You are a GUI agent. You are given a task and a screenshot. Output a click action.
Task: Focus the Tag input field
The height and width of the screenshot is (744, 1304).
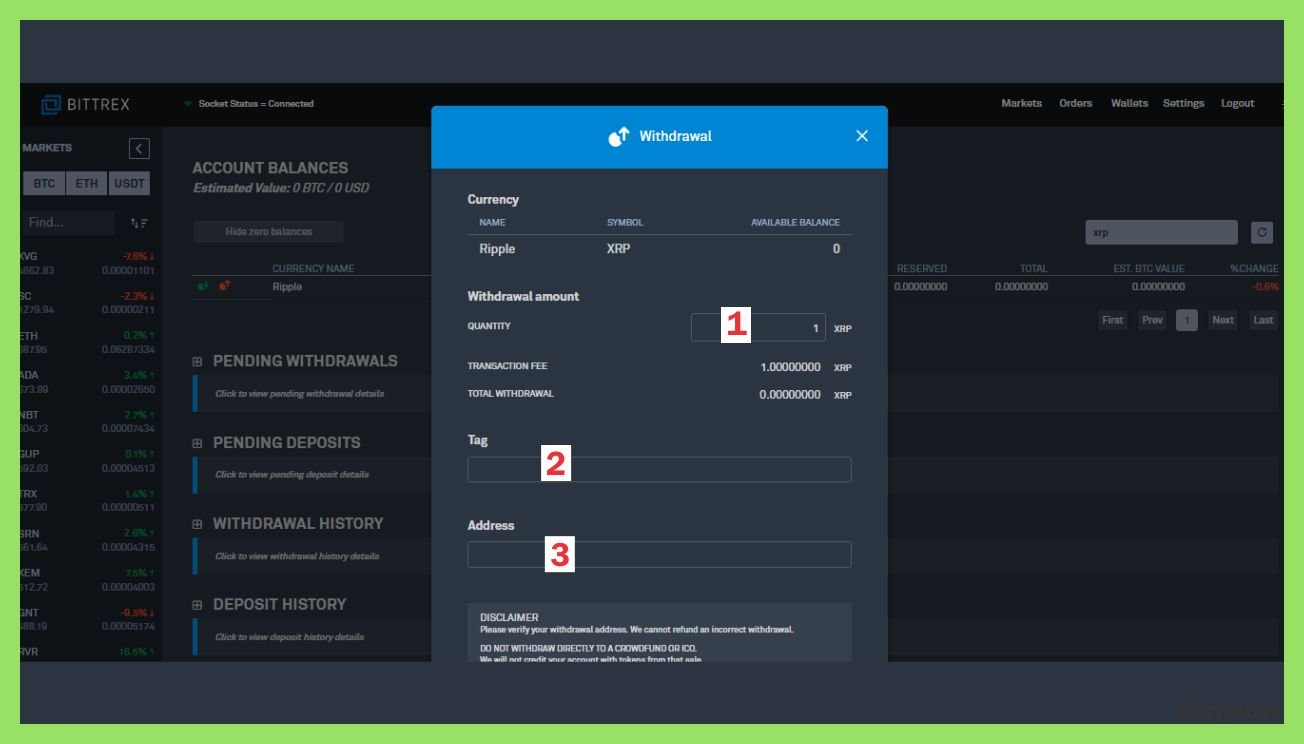pos(659,469)
